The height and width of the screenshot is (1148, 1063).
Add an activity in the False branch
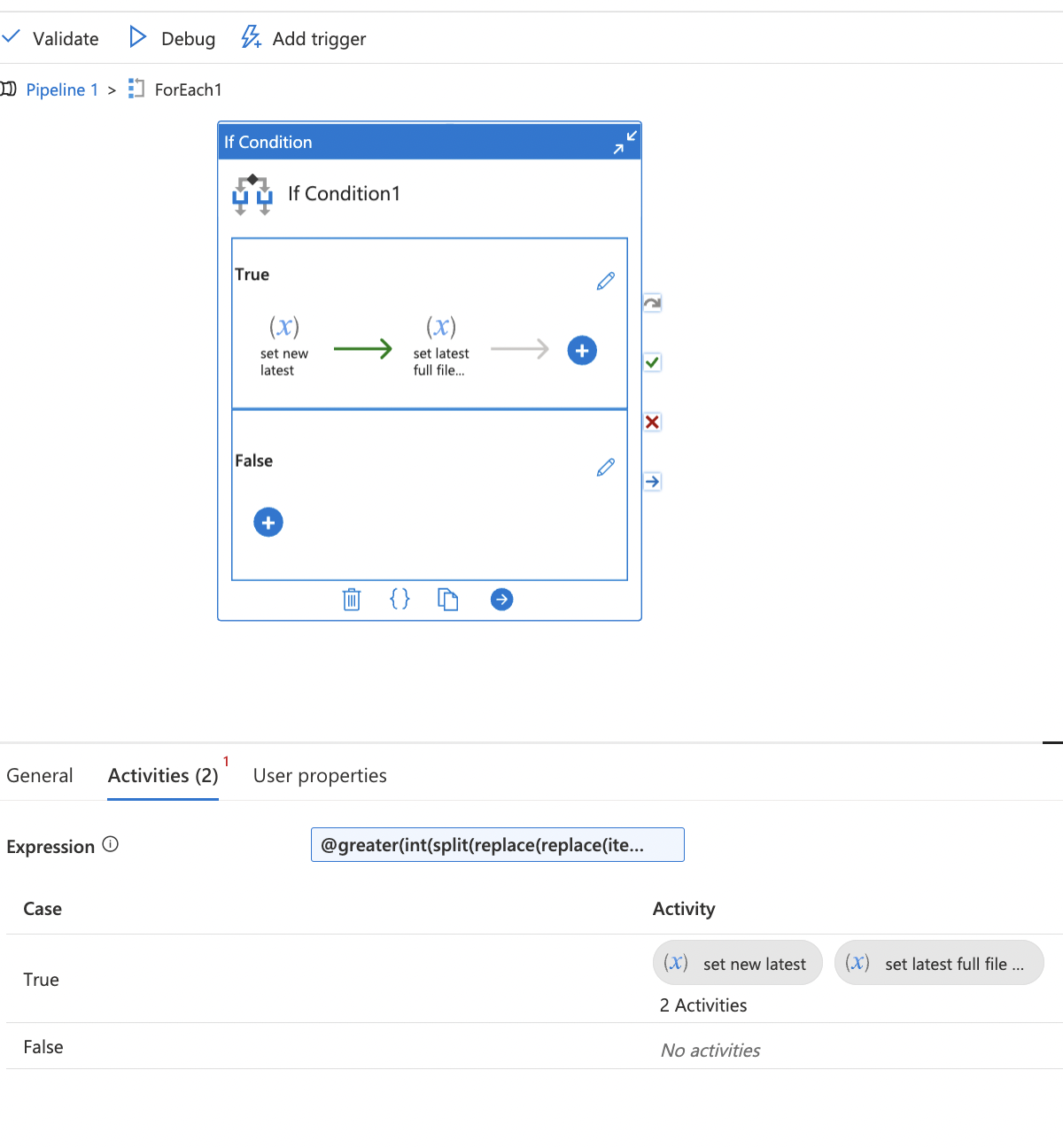click(268, 522)
